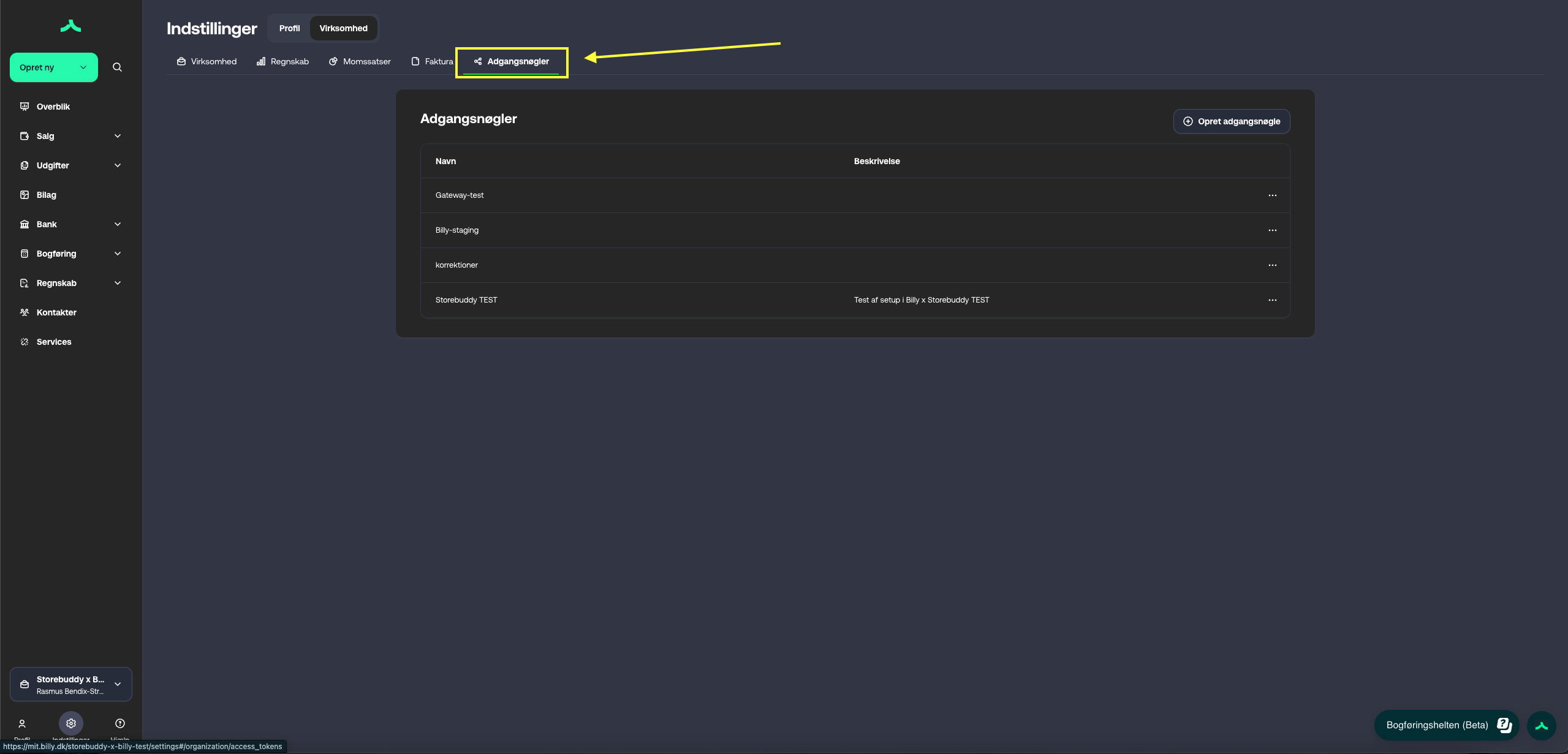
Task: Open three-dot menu for Storebuddy TEST
Action: [x=1273, y=300]
